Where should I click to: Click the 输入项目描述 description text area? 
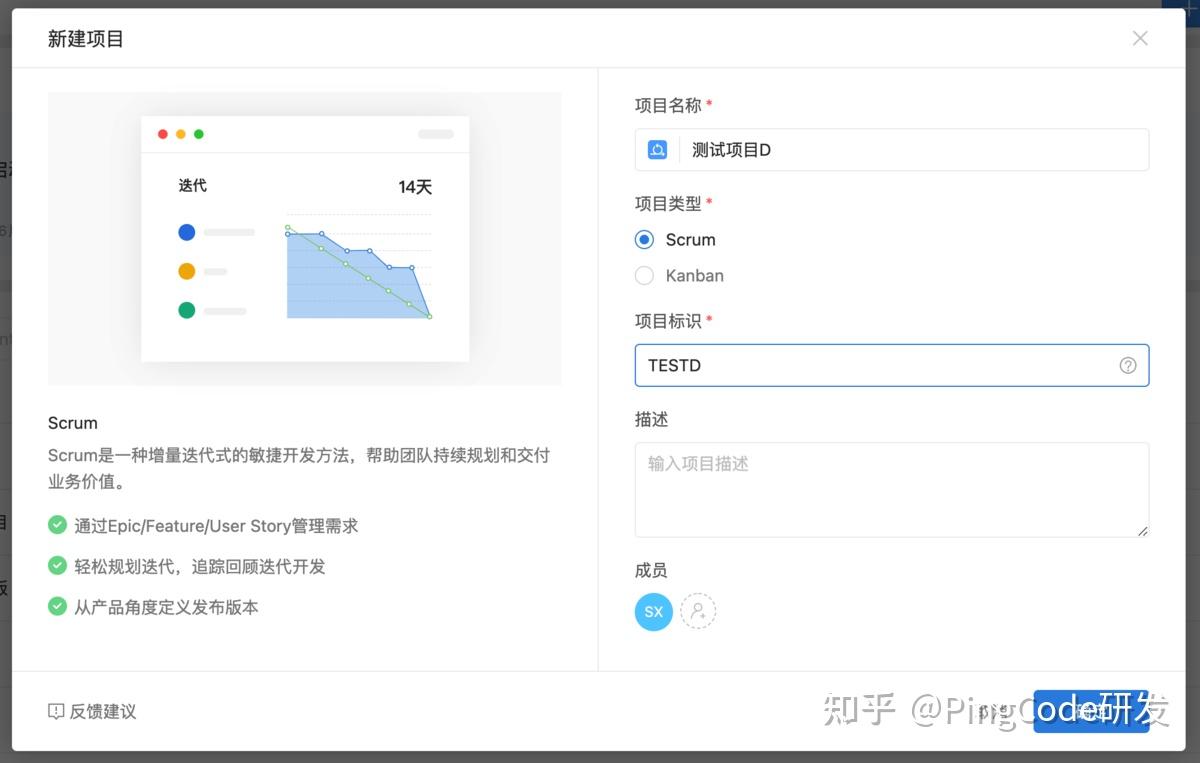[x=892, y=490]
